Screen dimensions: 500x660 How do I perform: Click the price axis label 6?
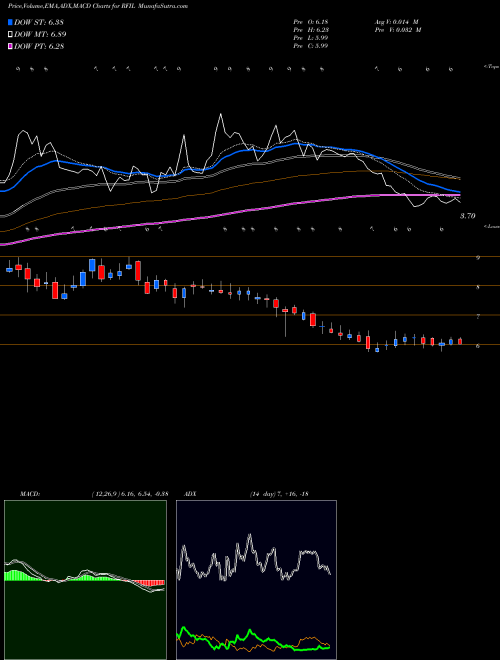(x=478, y=346)
